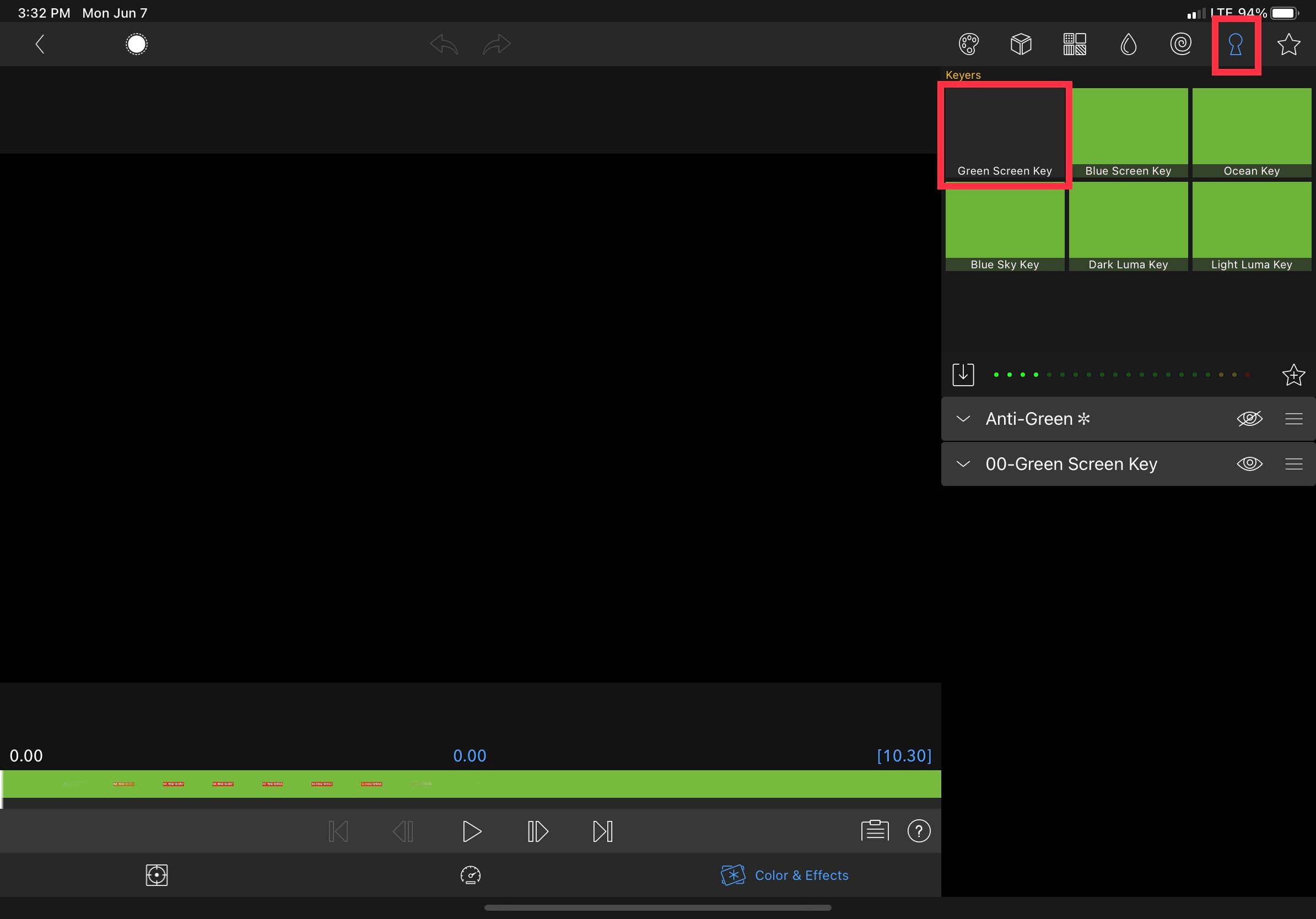
Task: Tap the download preset icon below the keyers
Action: point(963,374)
